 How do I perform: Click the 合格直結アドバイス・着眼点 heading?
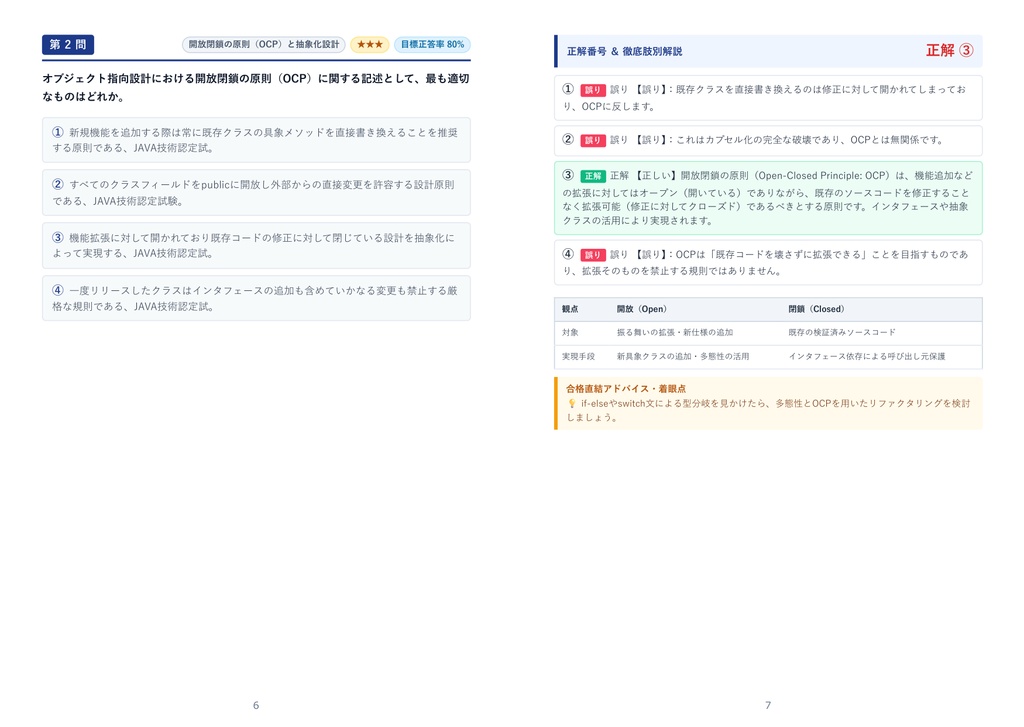(626, 389)
